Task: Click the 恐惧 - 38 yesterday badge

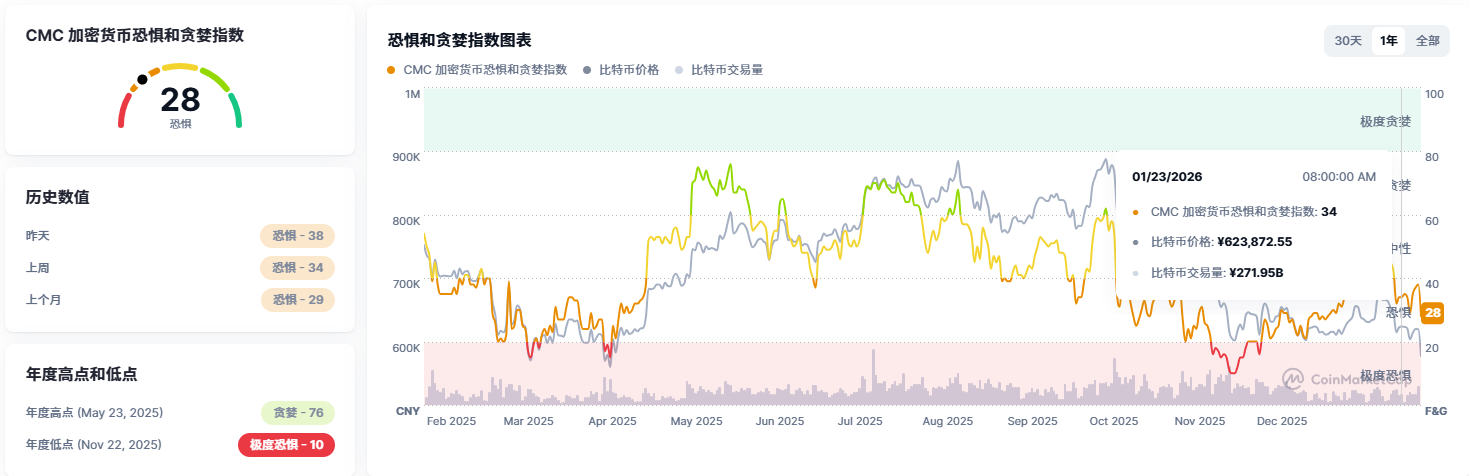Action: [x=297, y=236]
